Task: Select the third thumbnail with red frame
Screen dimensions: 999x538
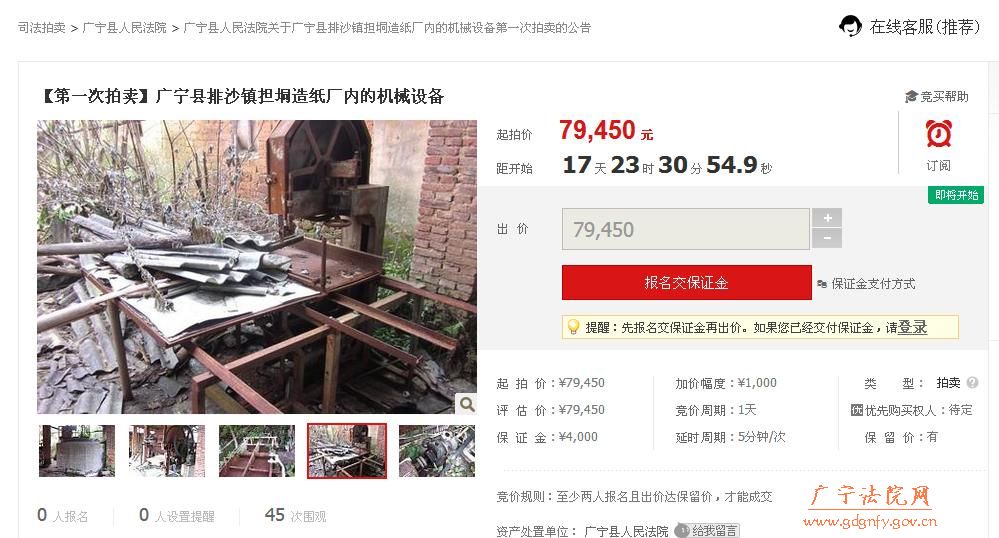Action: pyautogui.click(x=257, y=451)
